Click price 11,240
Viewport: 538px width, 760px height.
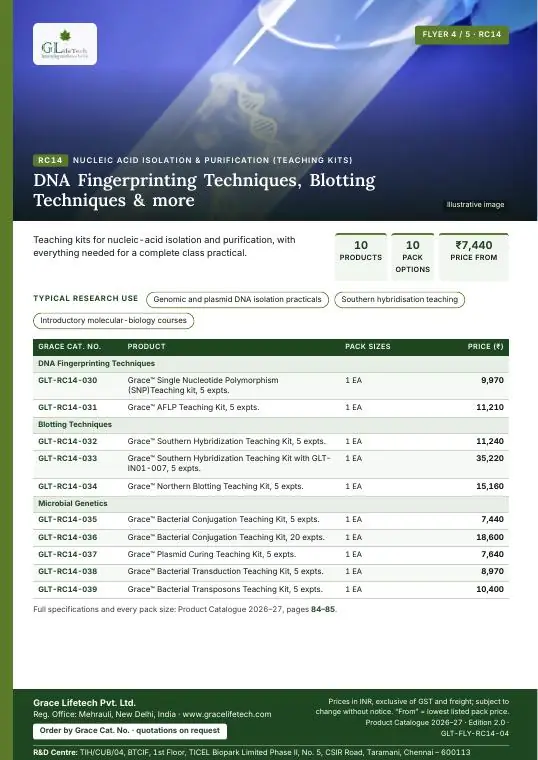click(490, 442)
